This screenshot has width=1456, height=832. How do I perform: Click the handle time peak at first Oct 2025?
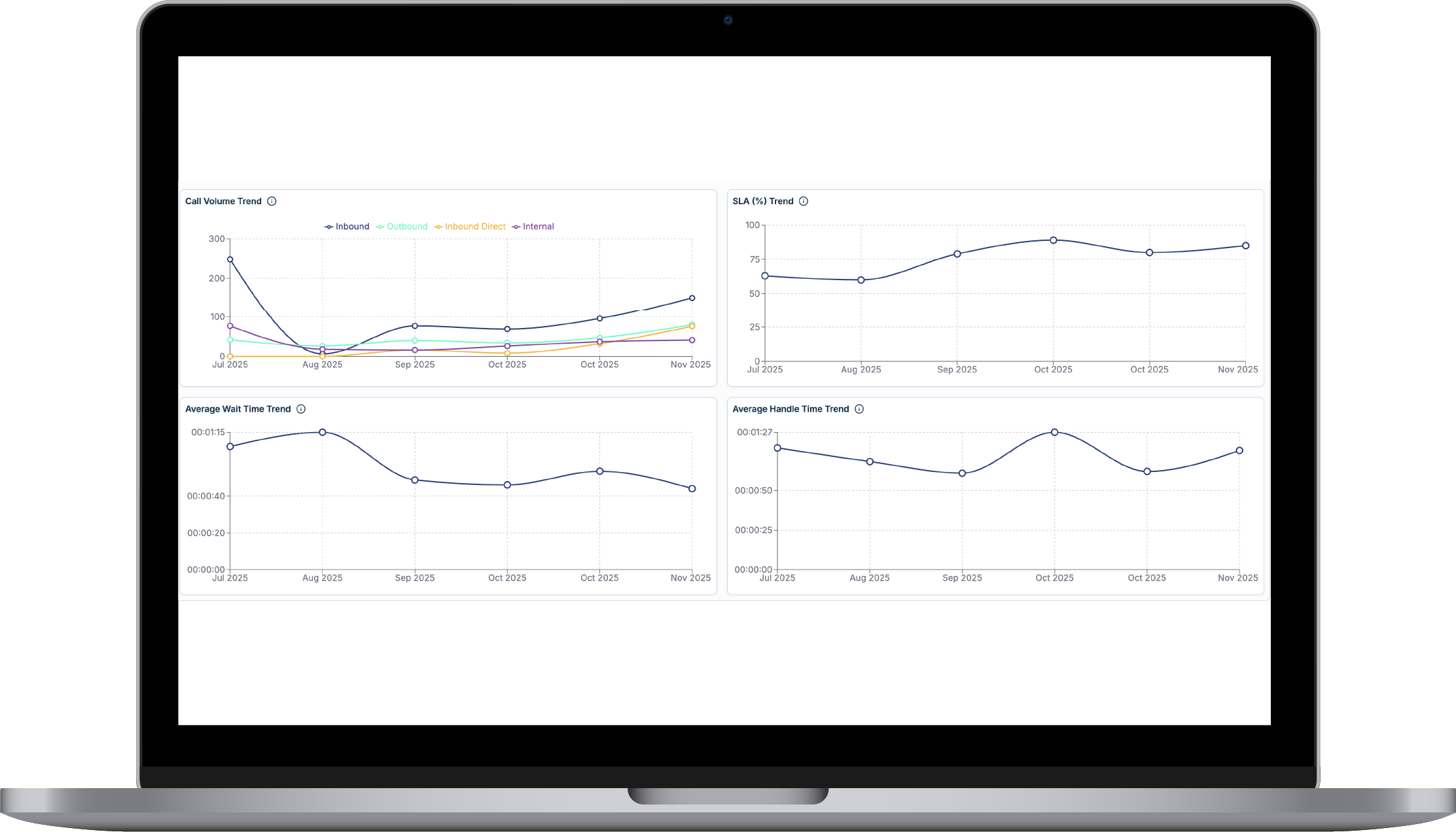point(1054,432)
